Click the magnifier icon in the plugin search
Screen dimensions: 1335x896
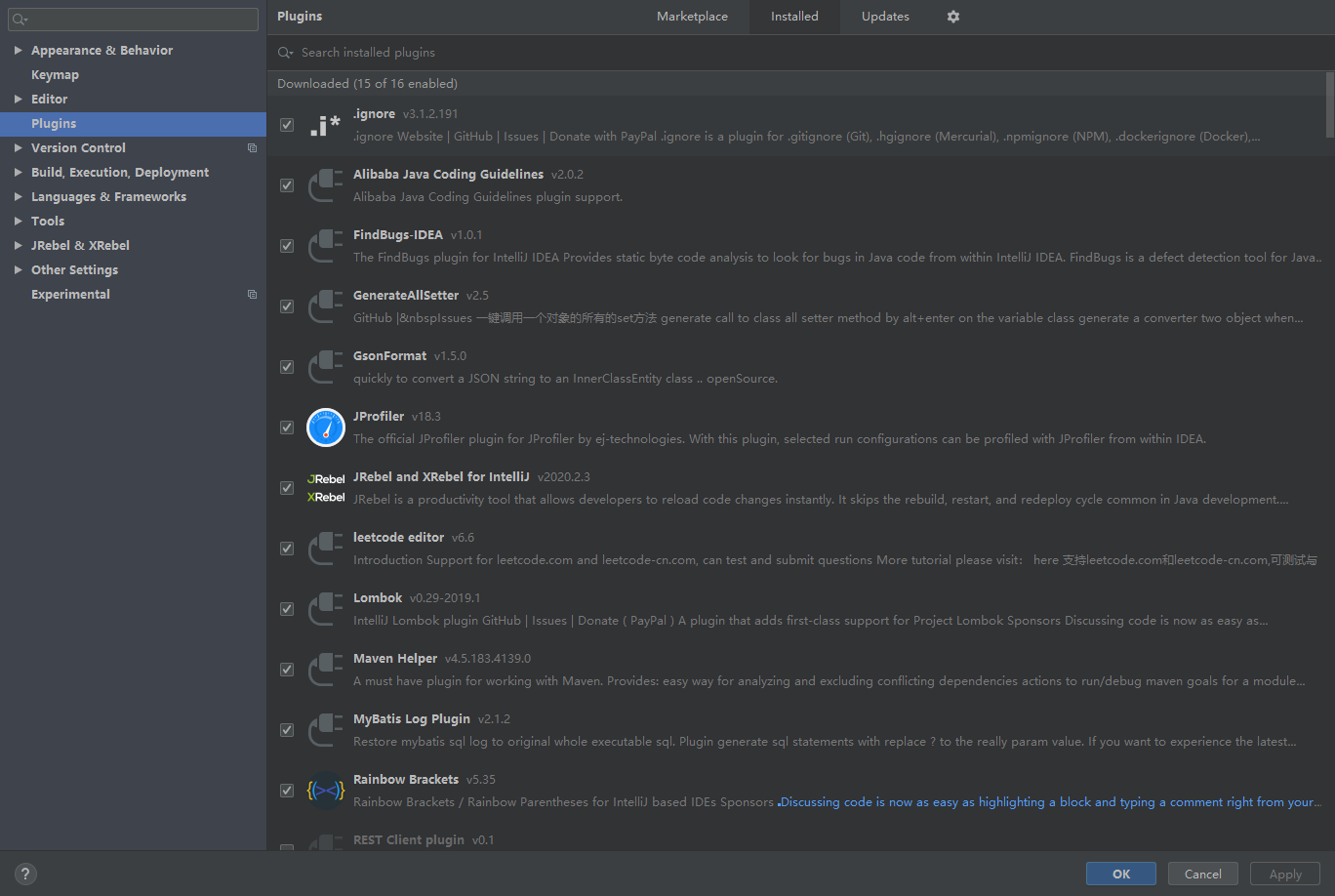pos(285,53)
